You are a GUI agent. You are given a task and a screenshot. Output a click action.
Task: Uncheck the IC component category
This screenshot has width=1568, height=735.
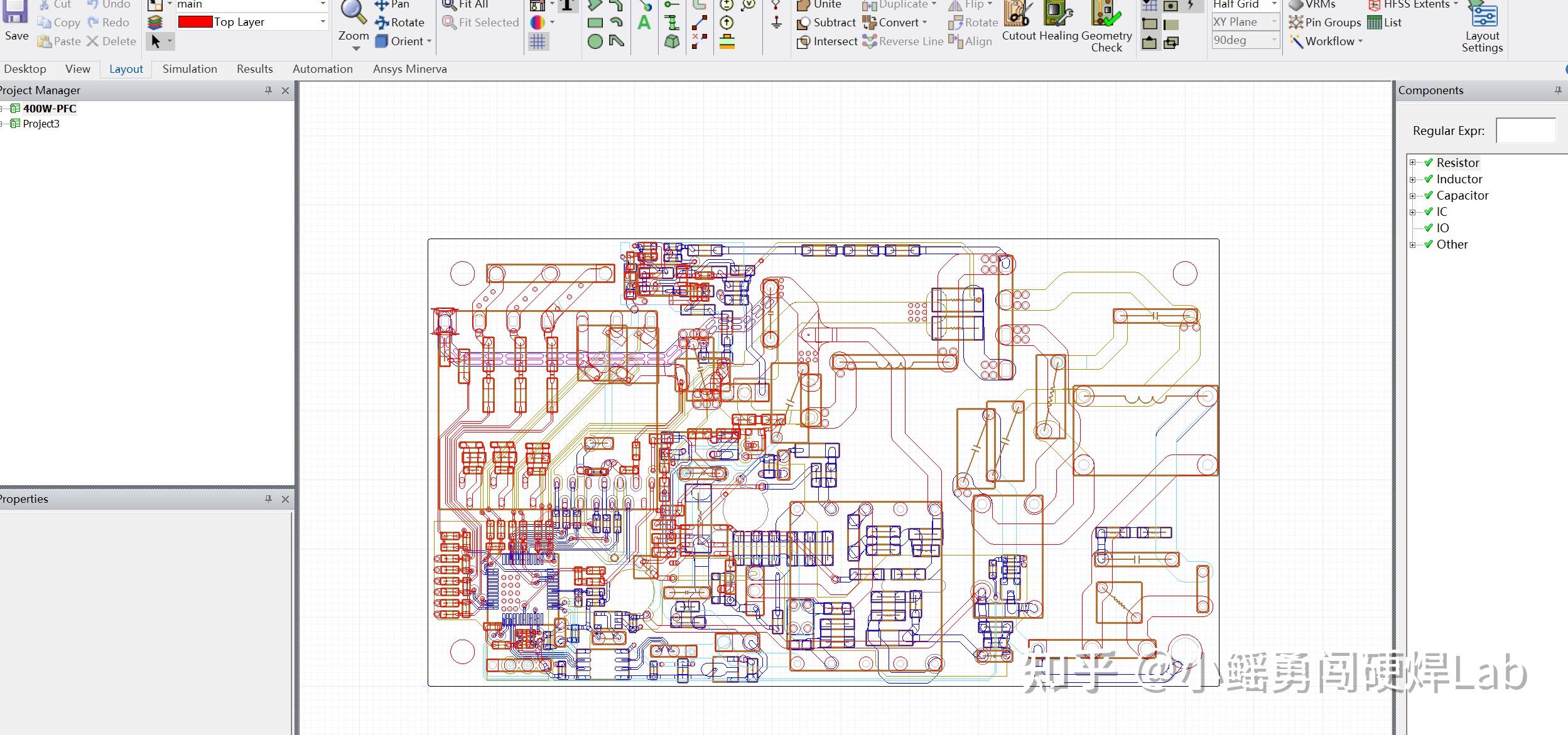pyautogui.click(x=1428, y=212)
